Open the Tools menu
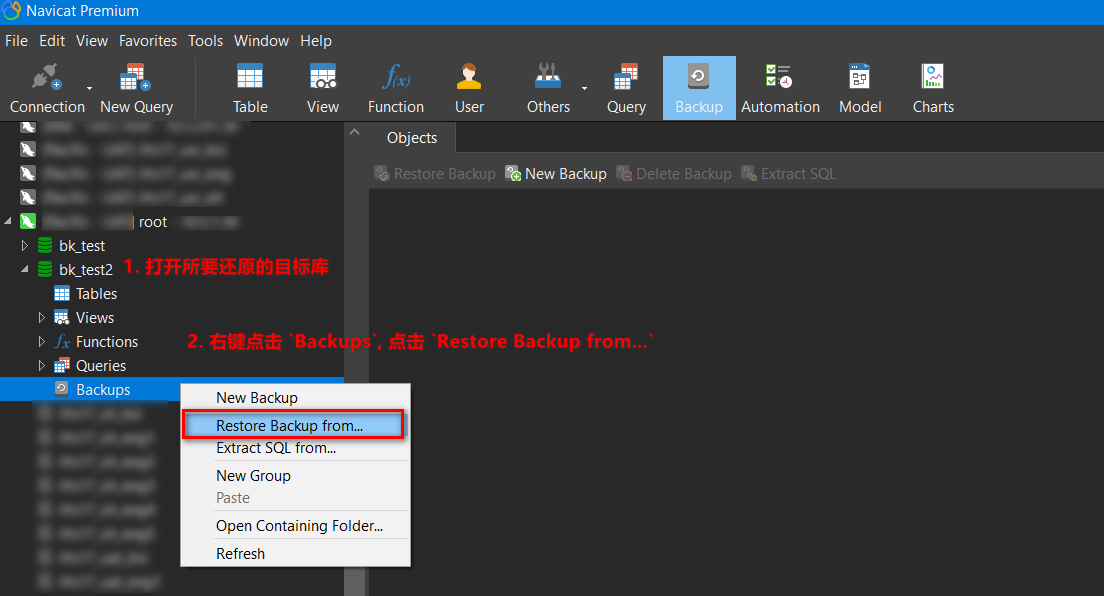Viewport: 1104px width, 596px height. pyautogui.click(x=205, y=41)
